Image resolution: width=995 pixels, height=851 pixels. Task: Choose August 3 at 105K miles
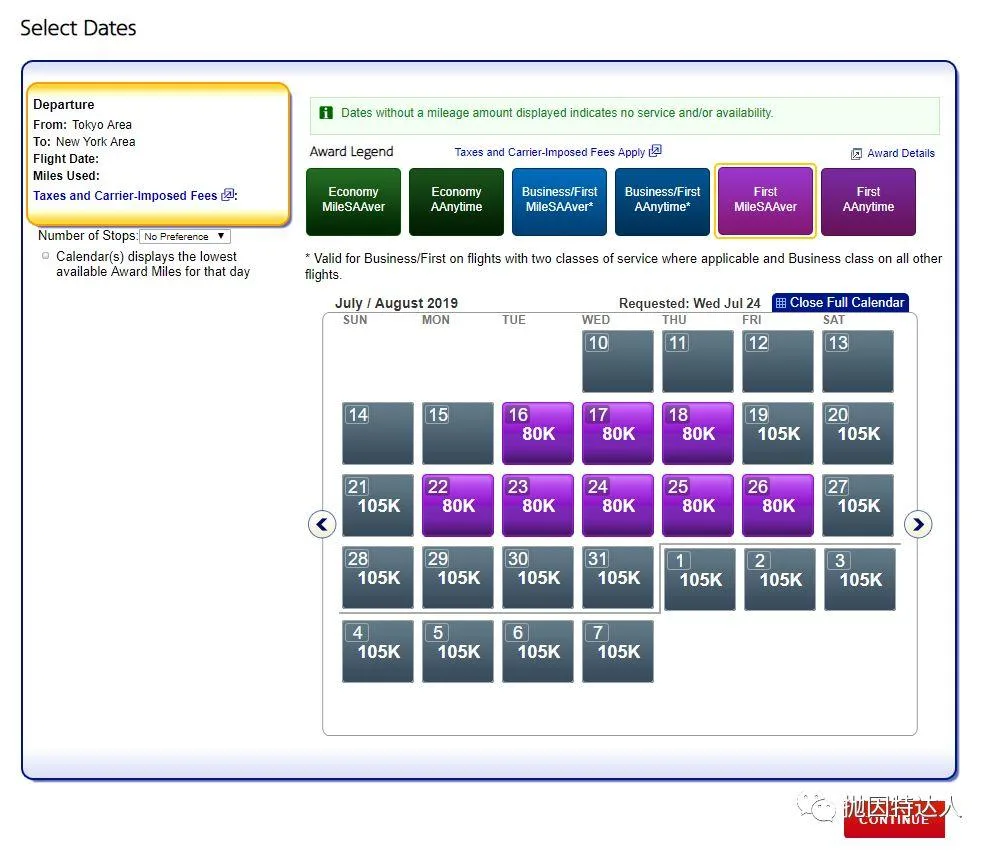coord(860,579)
